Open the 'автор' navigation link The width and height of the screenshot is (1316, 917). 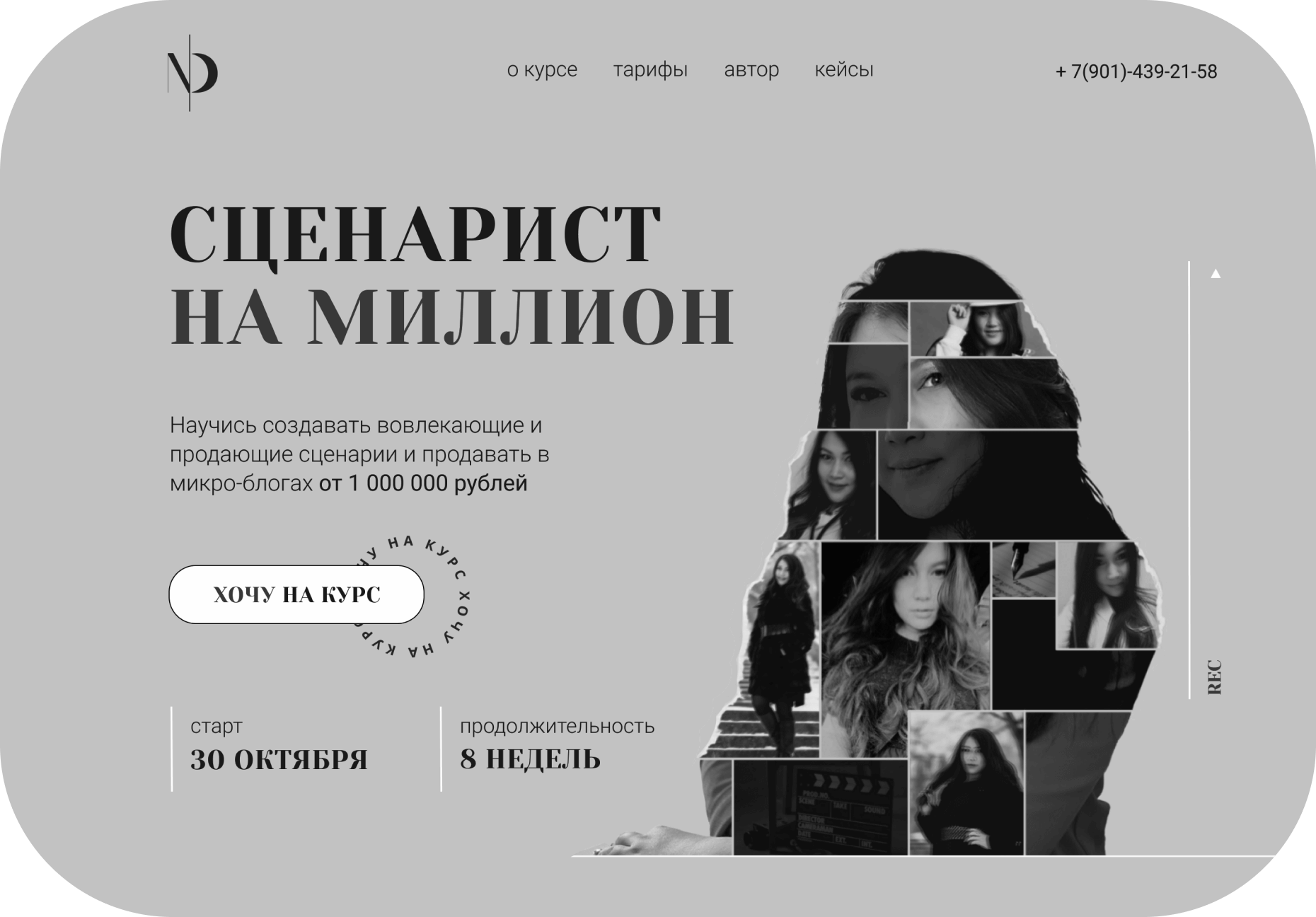tap(751, 70)
